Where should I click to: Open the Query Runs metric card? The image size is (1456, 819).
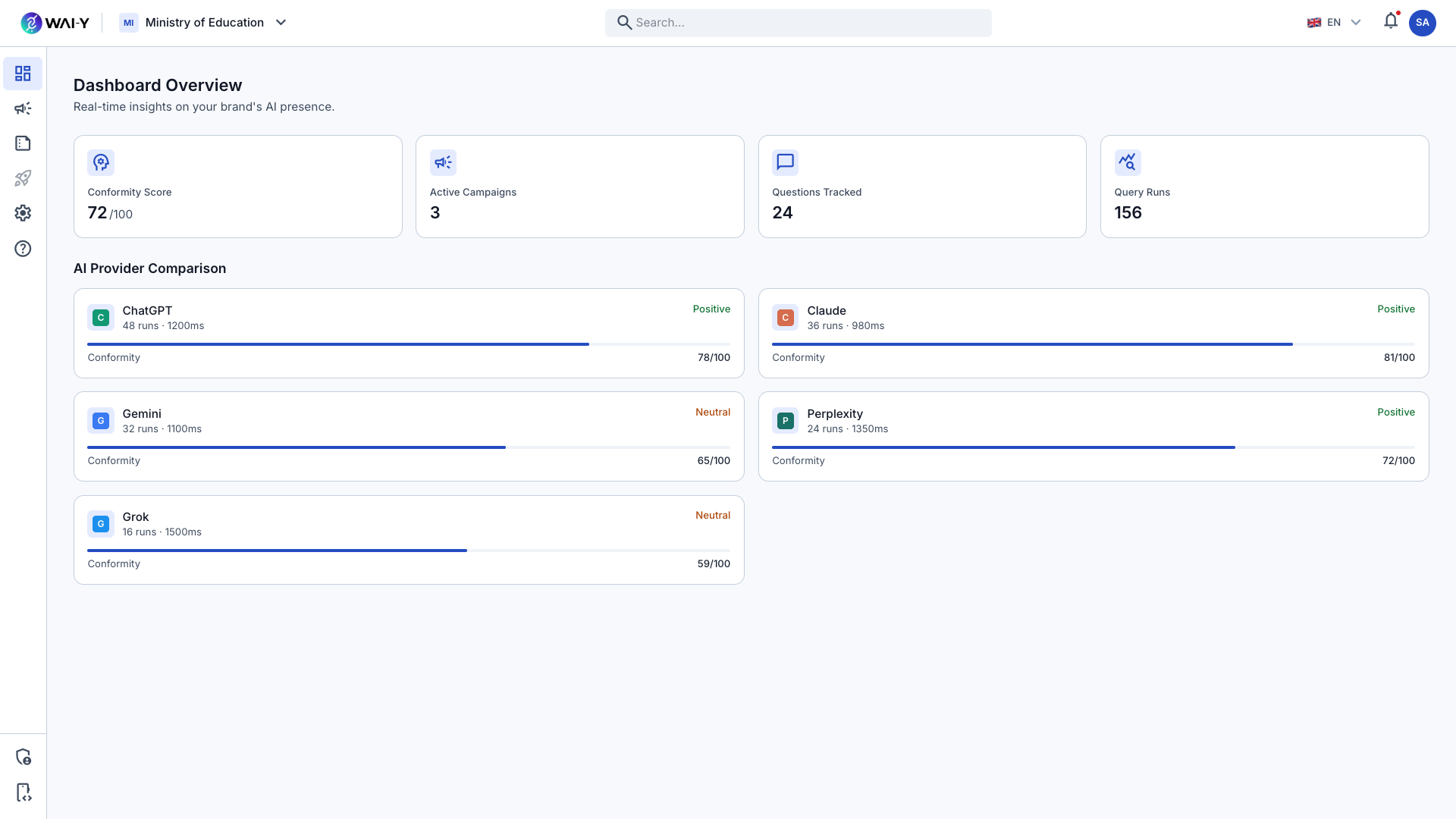(1263, 187)
